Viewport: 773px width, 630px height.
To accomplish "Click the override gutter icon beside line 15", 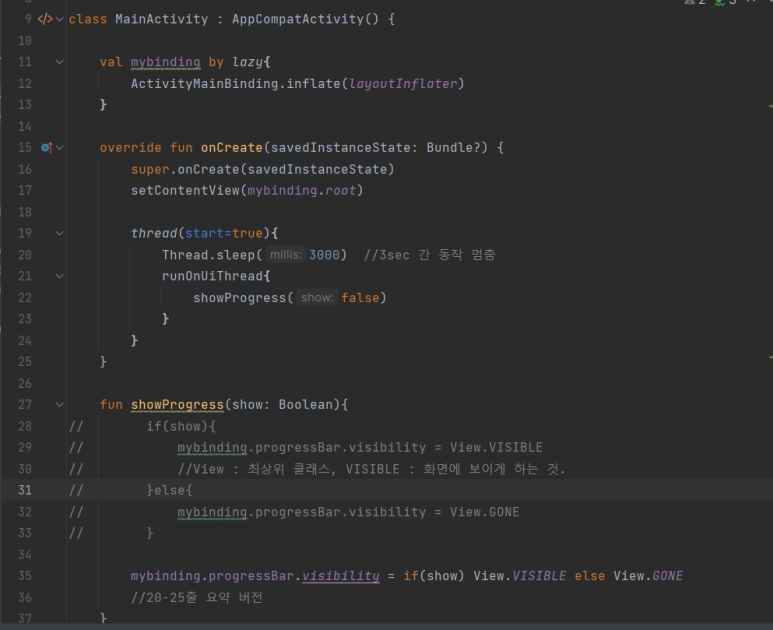I will (46, 147).
